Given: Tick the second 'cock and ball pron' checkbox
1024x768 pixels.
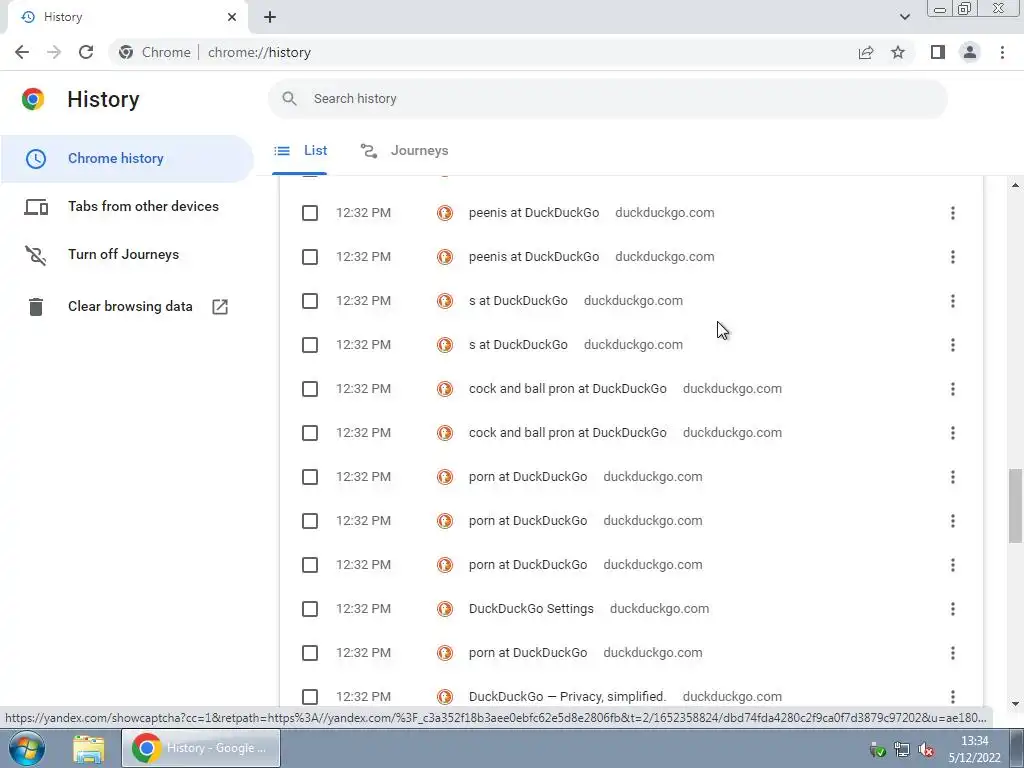Looking at the screenshot, I should coord(310,433).
